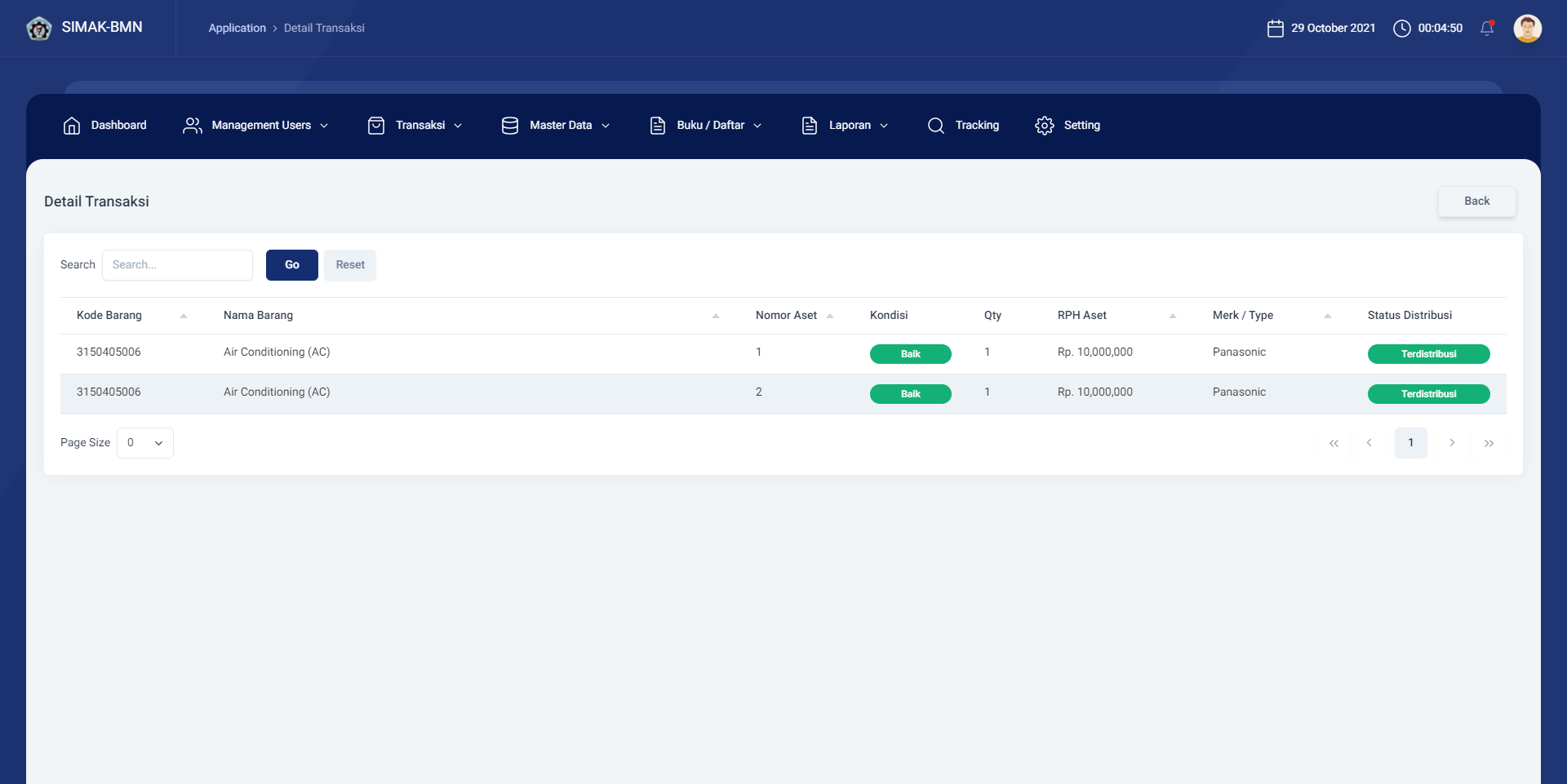Click into the Search input field
The image size is (1567, 784).
(177, 265)
